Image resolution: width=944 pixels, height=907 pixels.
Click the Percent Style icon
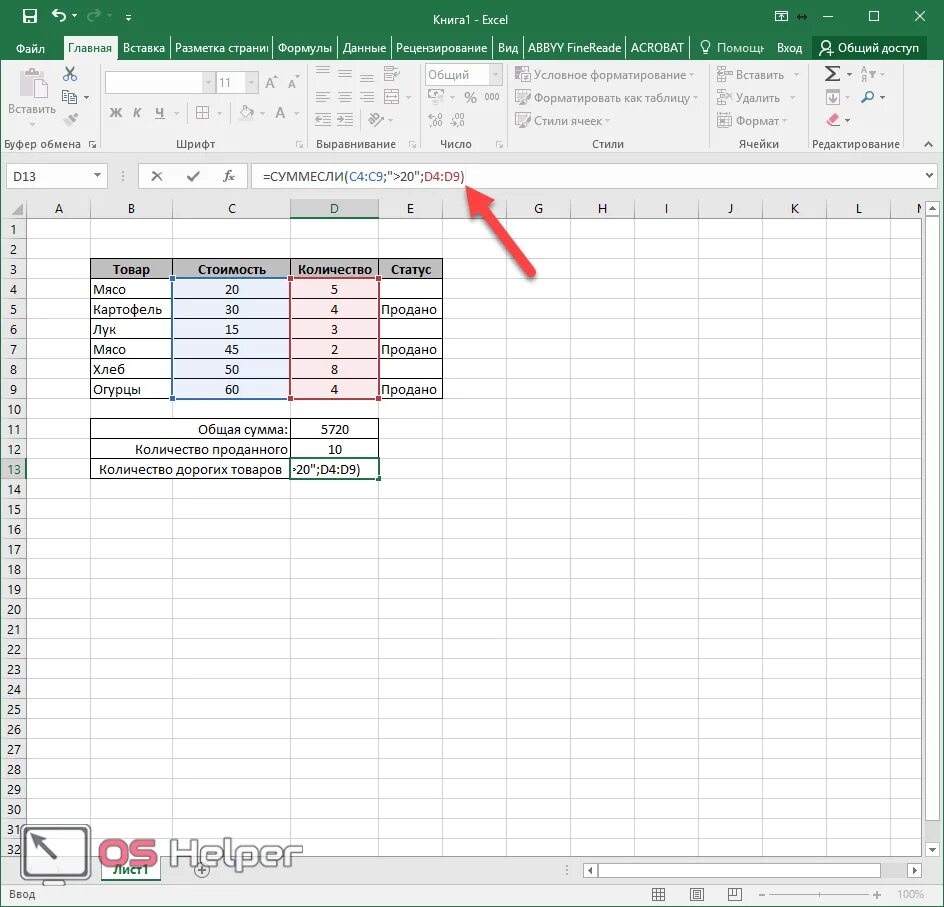[x=470, y=98]
